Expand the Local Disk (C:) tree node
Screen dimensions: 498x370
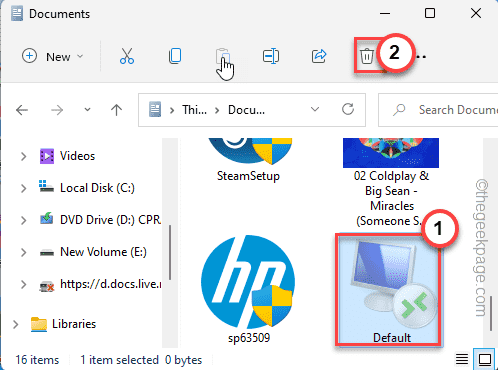[23, 188]
